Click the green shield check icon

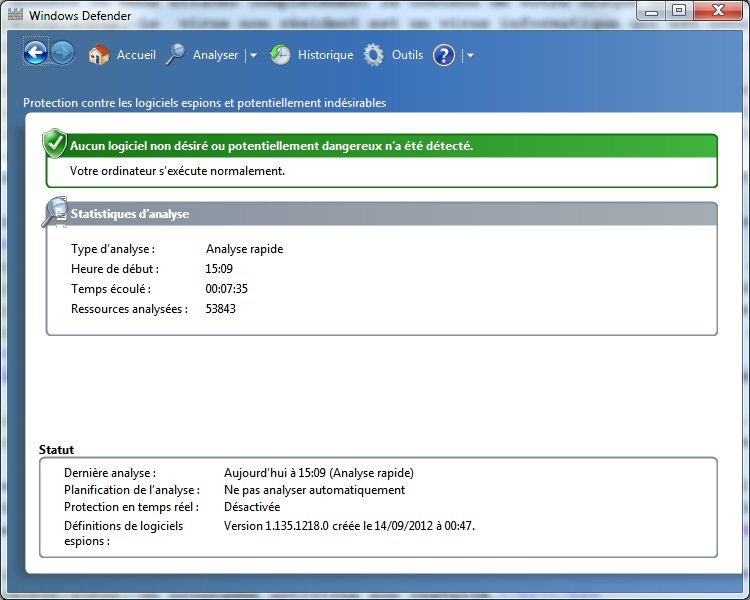point(55,143)
